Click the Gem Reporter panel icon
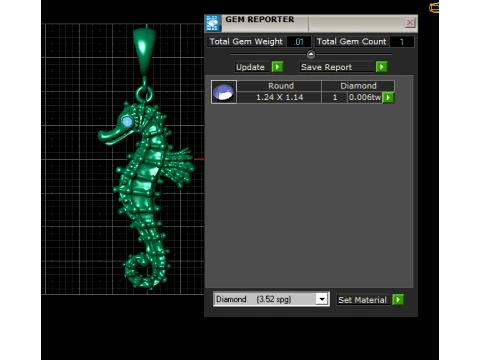This screenshot has height=360, width=480. point(212,23)
